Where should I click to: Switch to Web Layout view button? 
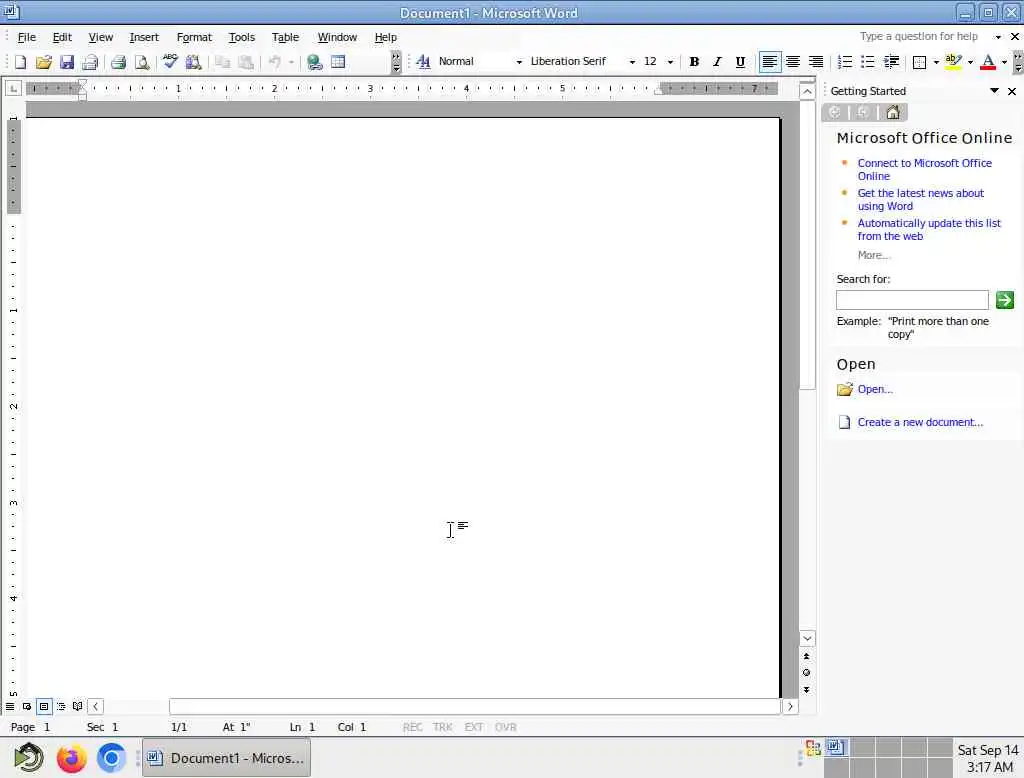(x=27, y=706)
